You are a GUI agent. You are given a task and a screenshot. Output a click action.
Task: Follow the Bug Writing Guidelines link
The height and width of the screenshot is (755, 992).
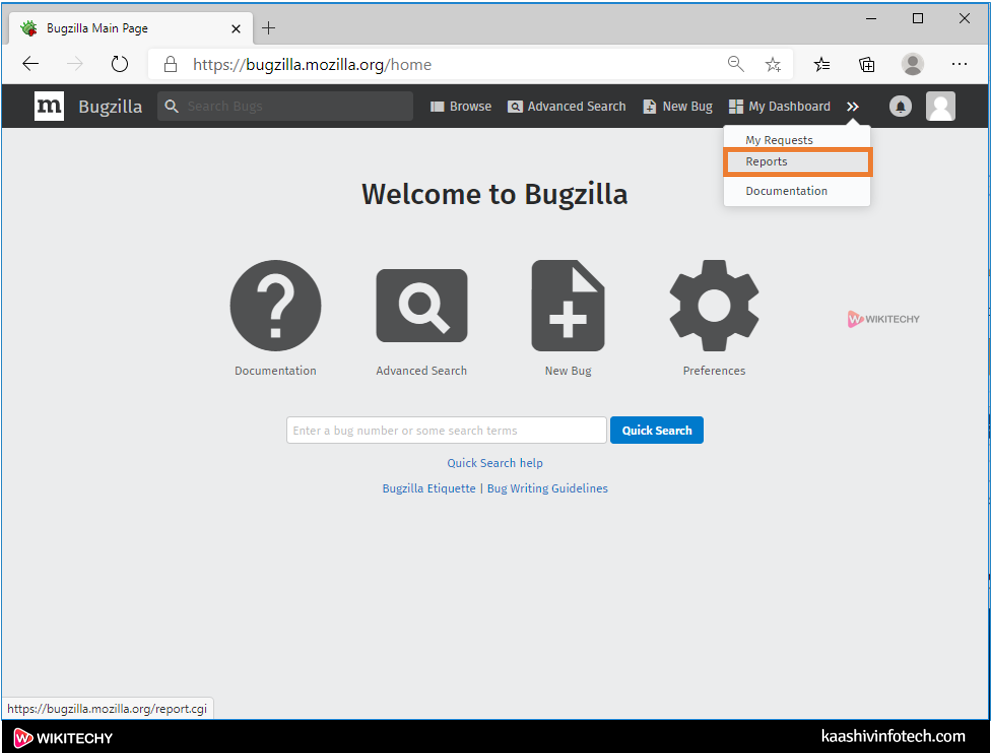pos(547,489)
